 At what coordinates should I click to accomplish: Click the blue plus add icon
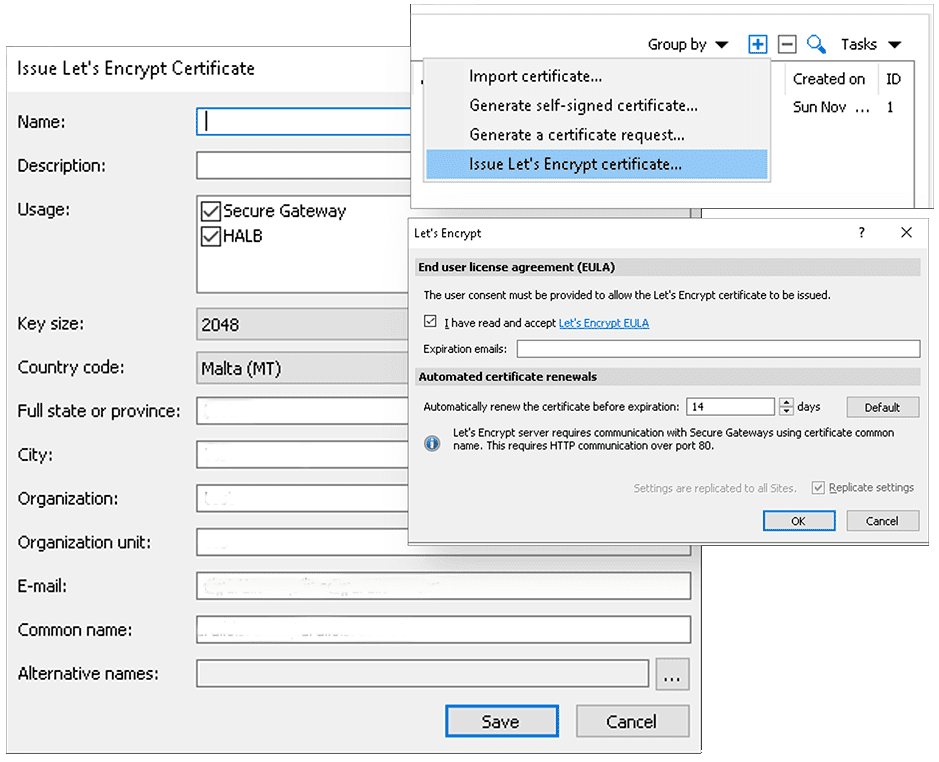[758, 44]
